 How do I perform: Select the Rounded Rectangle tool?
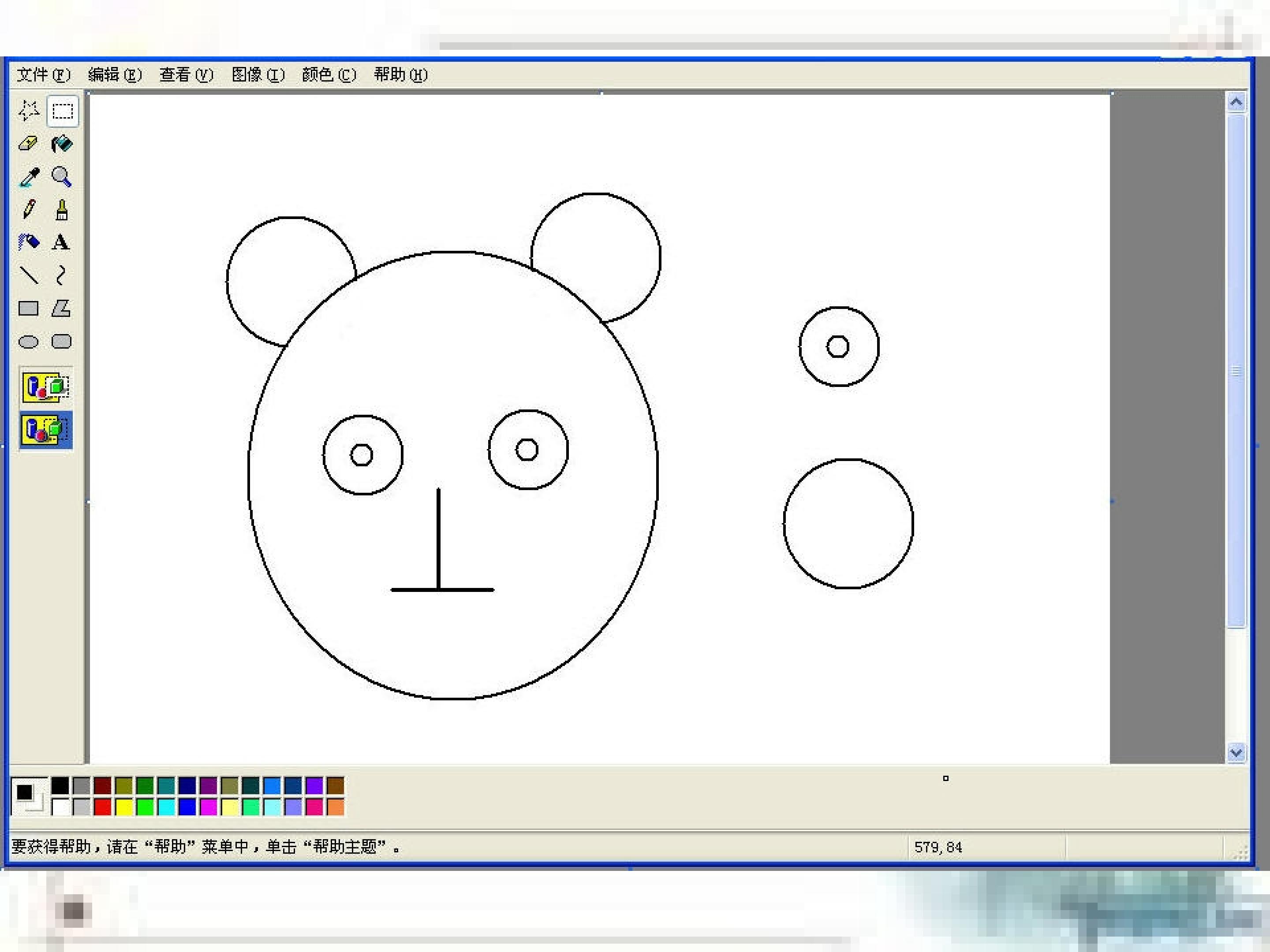[x=62, y=342]
